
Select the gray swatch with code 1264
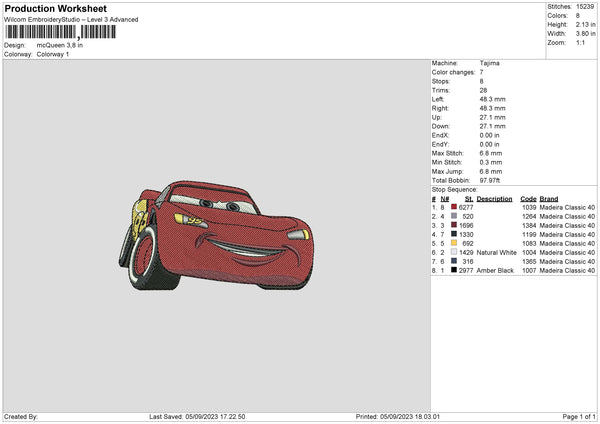pos(453,216)
